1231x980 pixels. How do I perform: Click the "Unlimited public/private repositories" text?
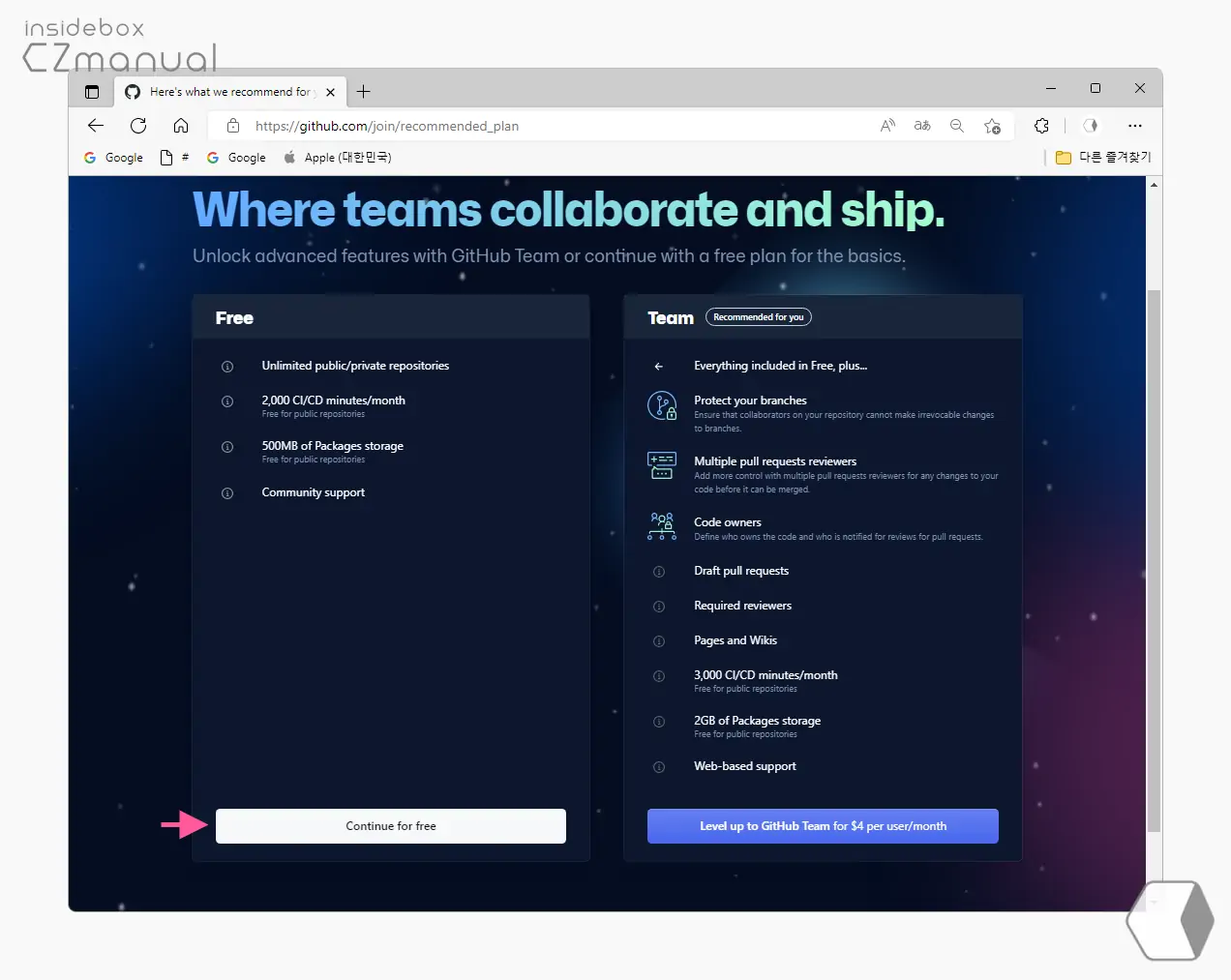click(x=355, y=366)
